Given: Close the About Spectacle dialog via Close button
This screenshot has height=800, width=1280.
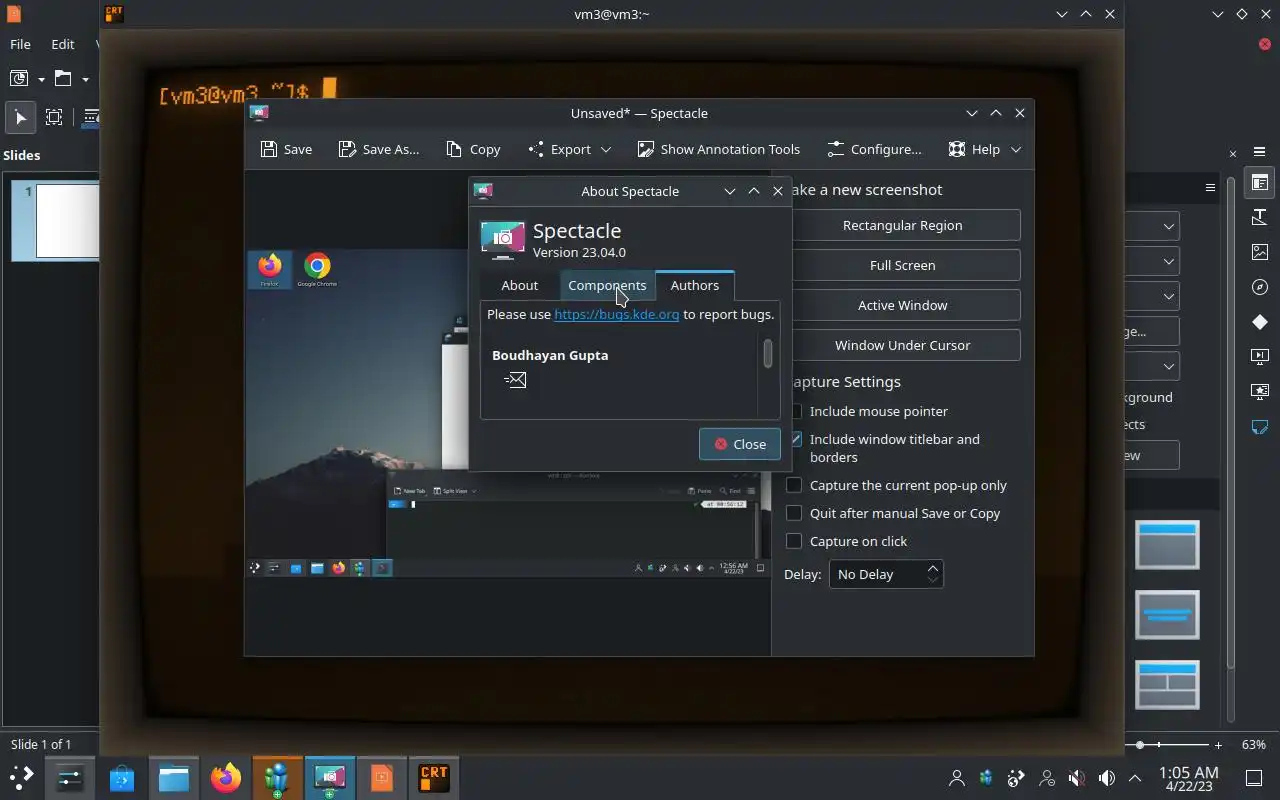Looking at the screenshot, I should point(739,444).
